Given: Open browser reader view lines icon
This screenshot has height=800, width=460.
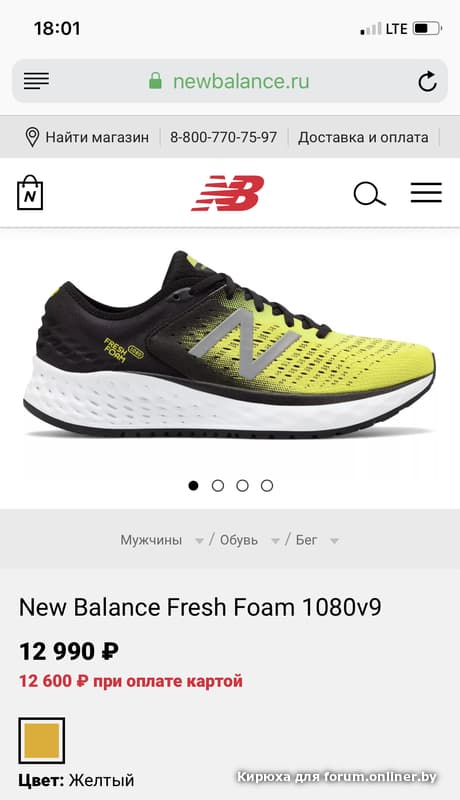Looking at the screenshot, I should coord(36,81).
